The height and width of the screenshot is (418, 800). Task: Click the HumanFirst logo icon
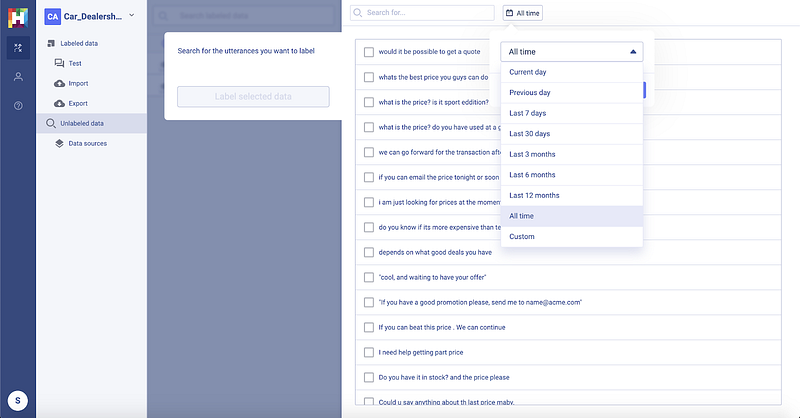[18, 17]
